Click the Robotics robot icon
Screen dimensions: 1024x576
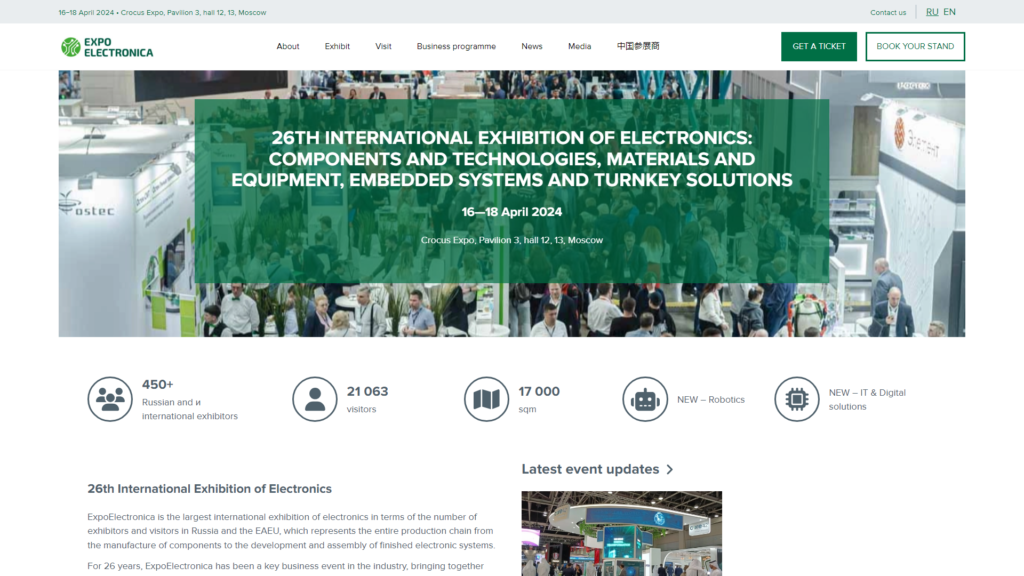pos(645,399)
